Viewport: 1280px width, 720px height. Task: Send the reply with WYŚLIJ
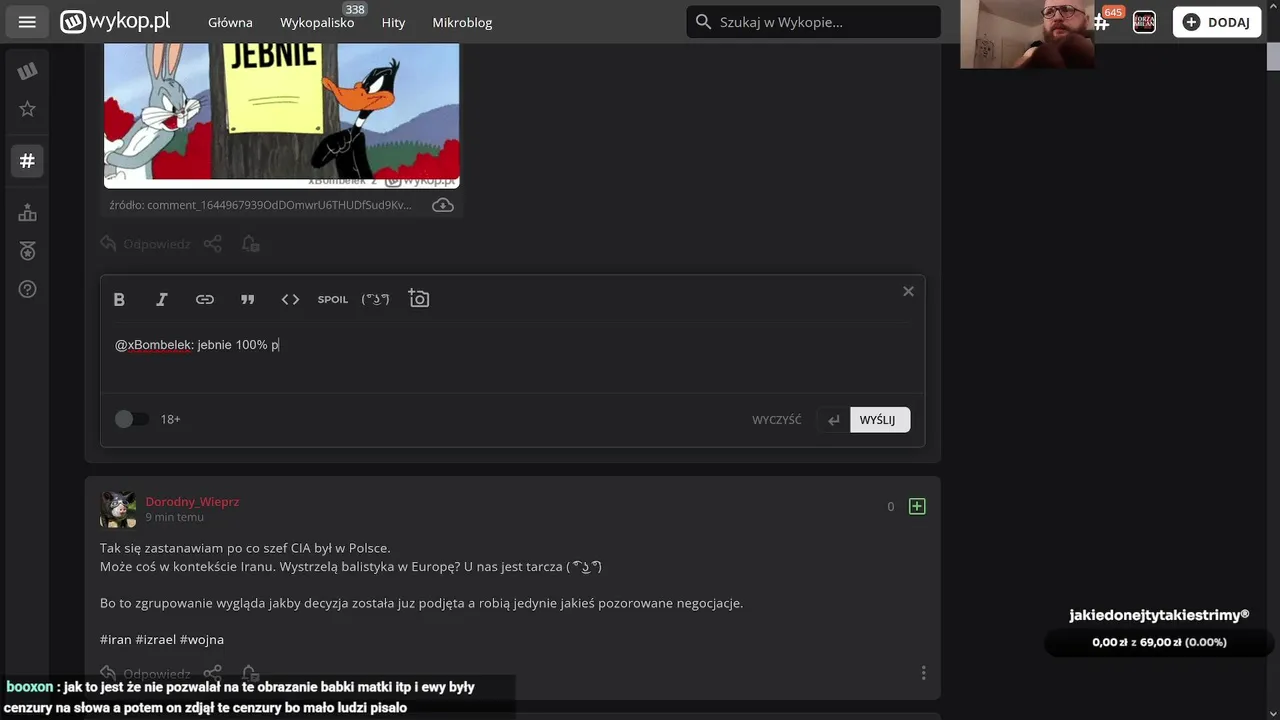click(x=879, y=420)
